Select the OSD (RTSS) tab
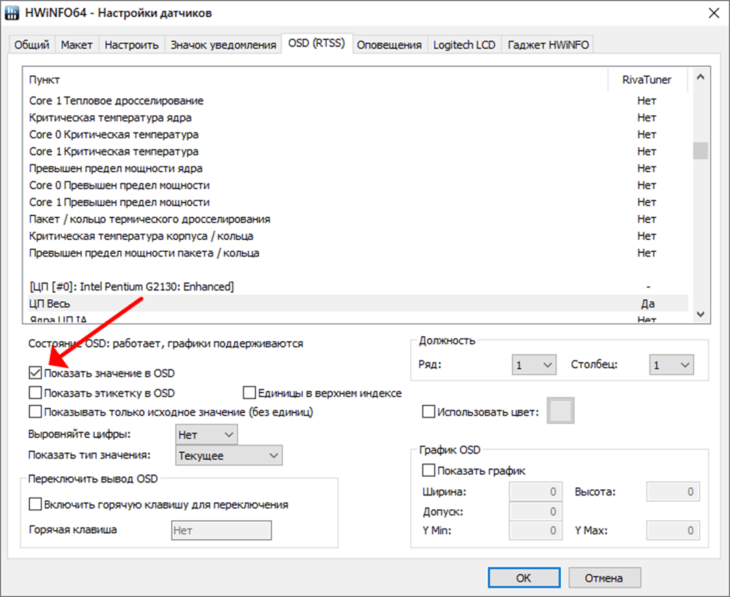This screenshot has width=730, height=597. click(317, 43)
